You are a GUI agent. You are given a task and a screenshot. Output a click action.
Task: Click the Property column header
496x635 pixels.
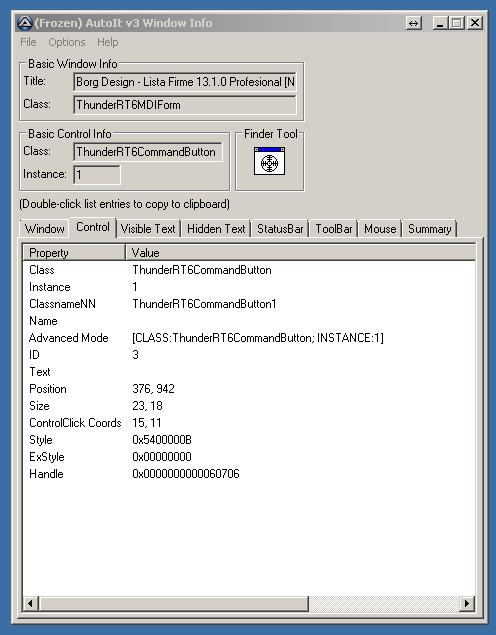point(74,253)
